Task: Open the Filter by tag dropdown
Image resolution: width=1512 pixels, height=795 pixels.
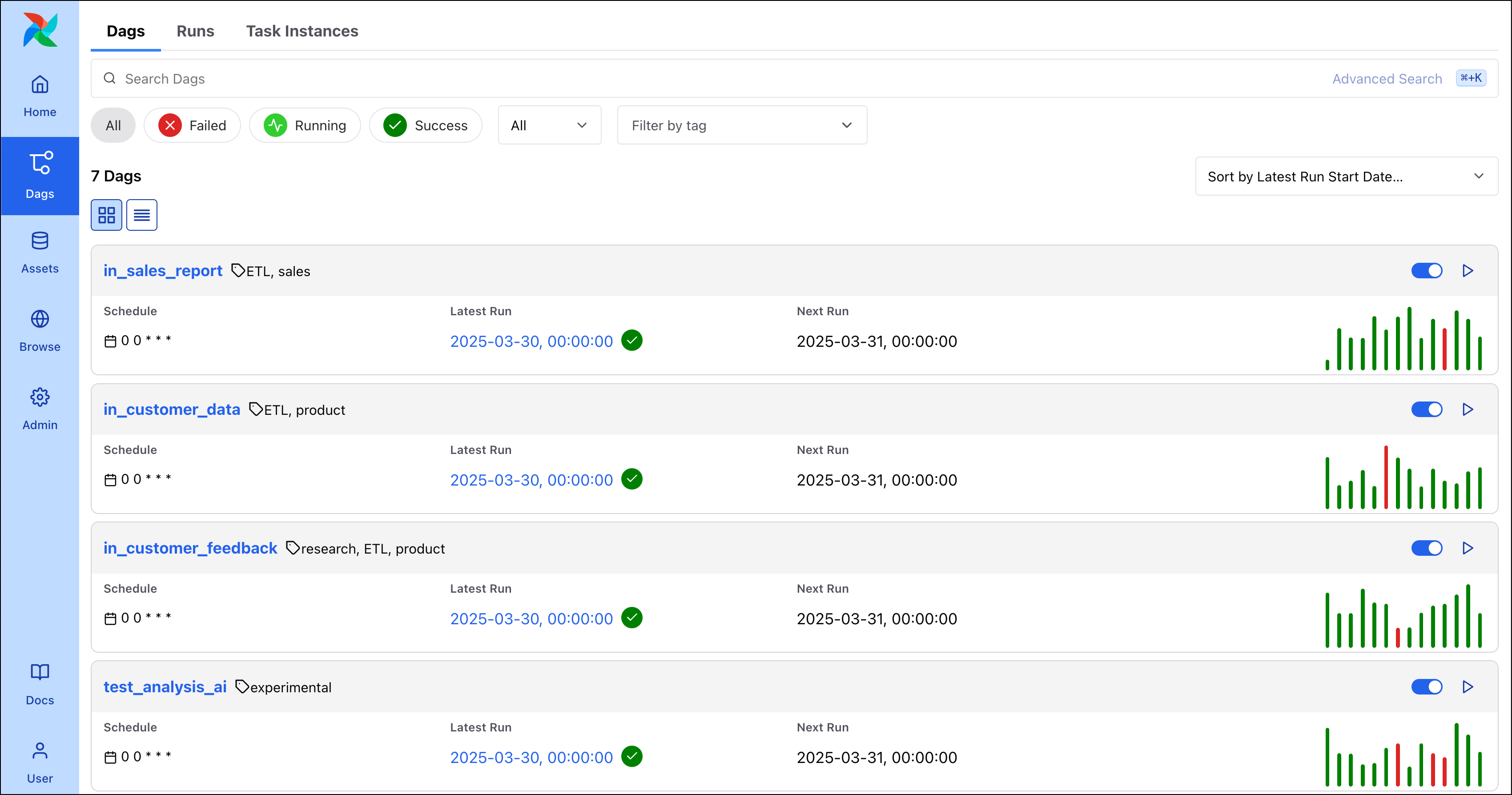Action: click(x=741, y=125)
